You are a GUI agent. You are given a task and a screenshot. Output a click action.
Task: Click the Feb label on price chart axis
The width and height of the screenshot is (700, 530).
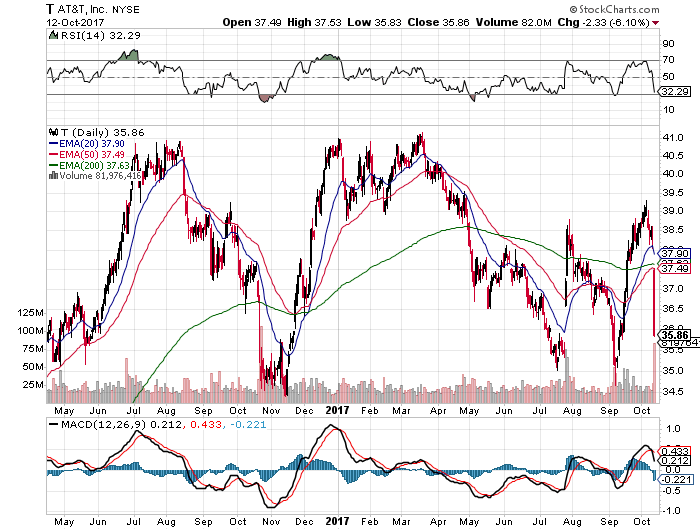[x=370, y=410]
